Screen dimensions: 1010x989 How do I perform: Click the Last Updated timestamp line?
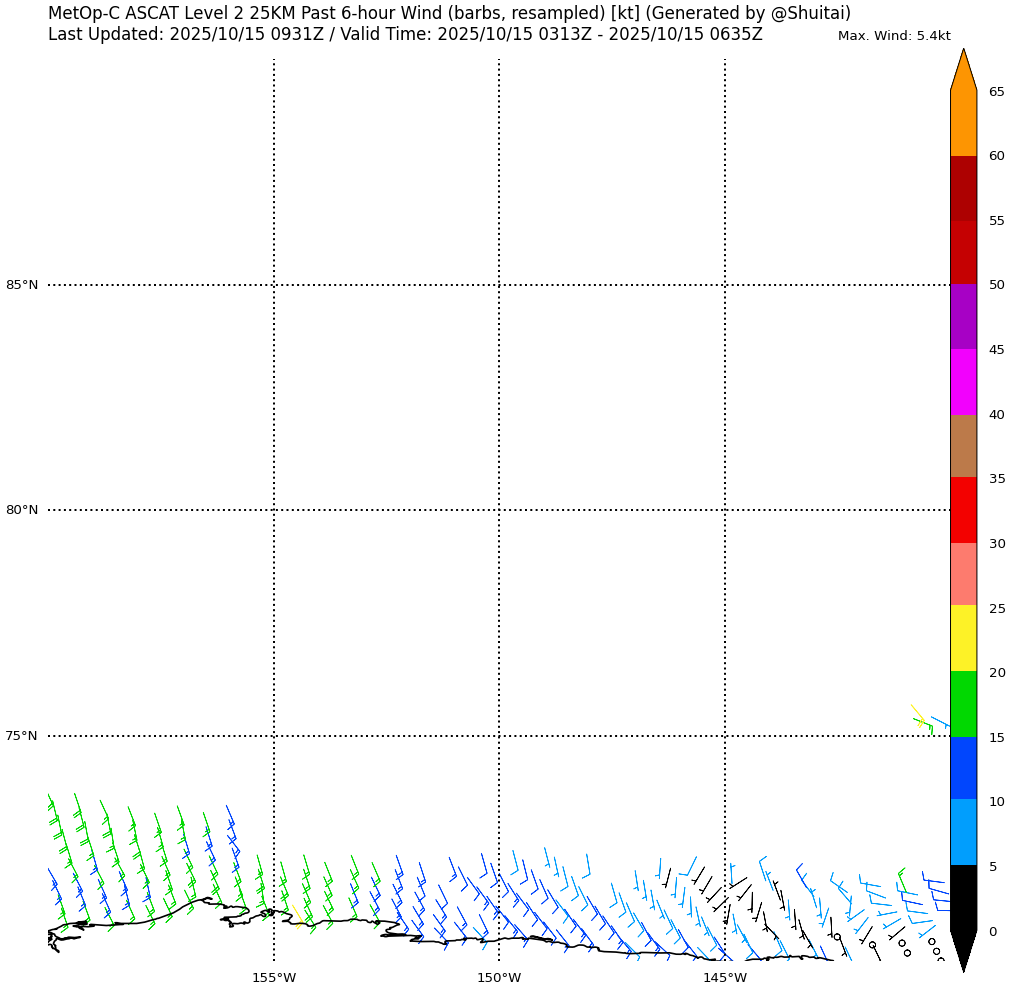405,34
